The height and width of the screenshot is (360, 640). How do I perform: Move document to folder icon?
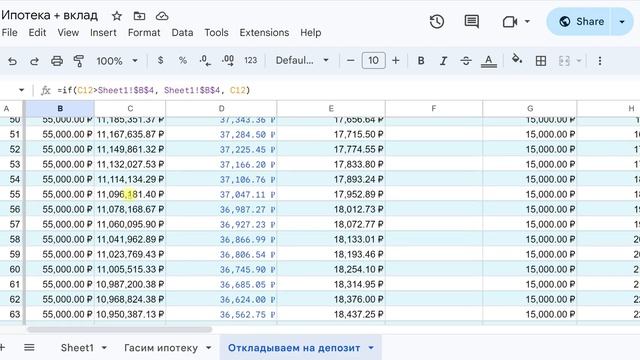click(x=139, y=16)
